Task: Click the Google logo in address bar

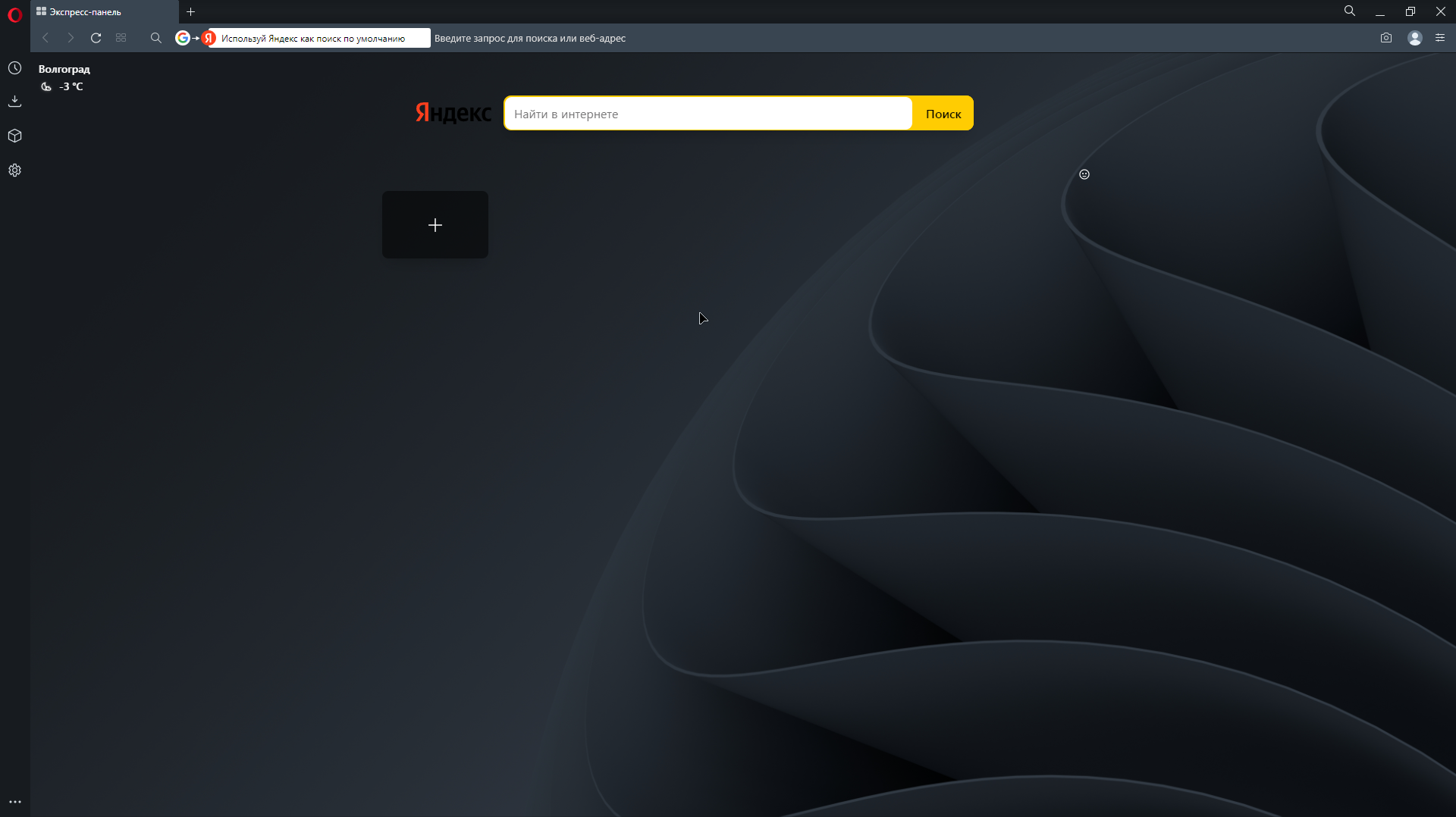Action: (x=183, y=38)
